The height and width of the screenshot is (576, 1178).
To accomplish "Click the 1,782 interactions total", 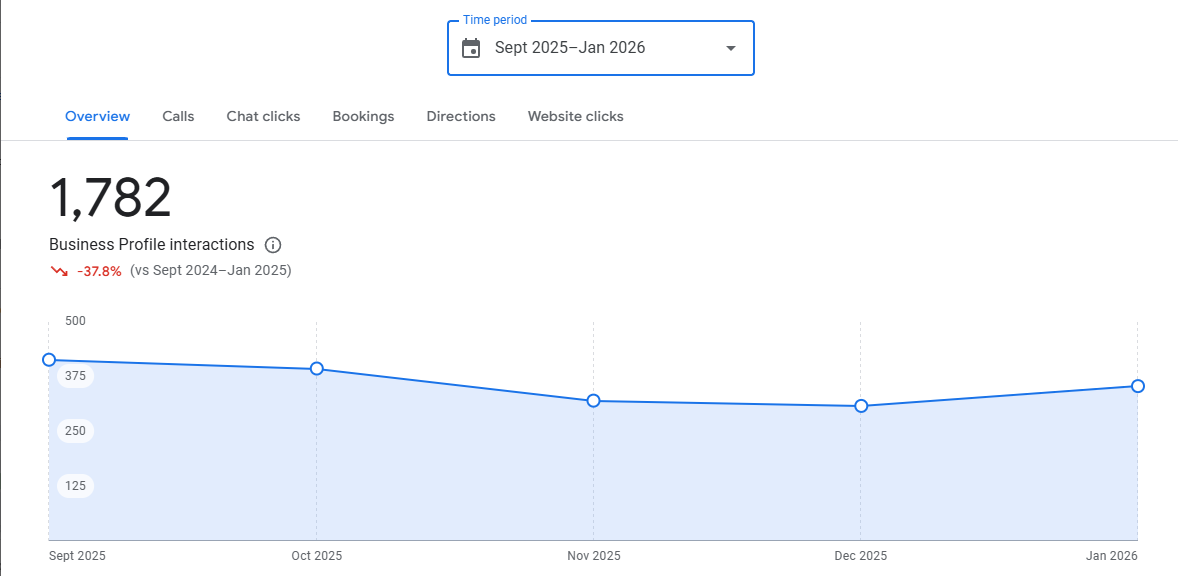I will coord(111,197).
